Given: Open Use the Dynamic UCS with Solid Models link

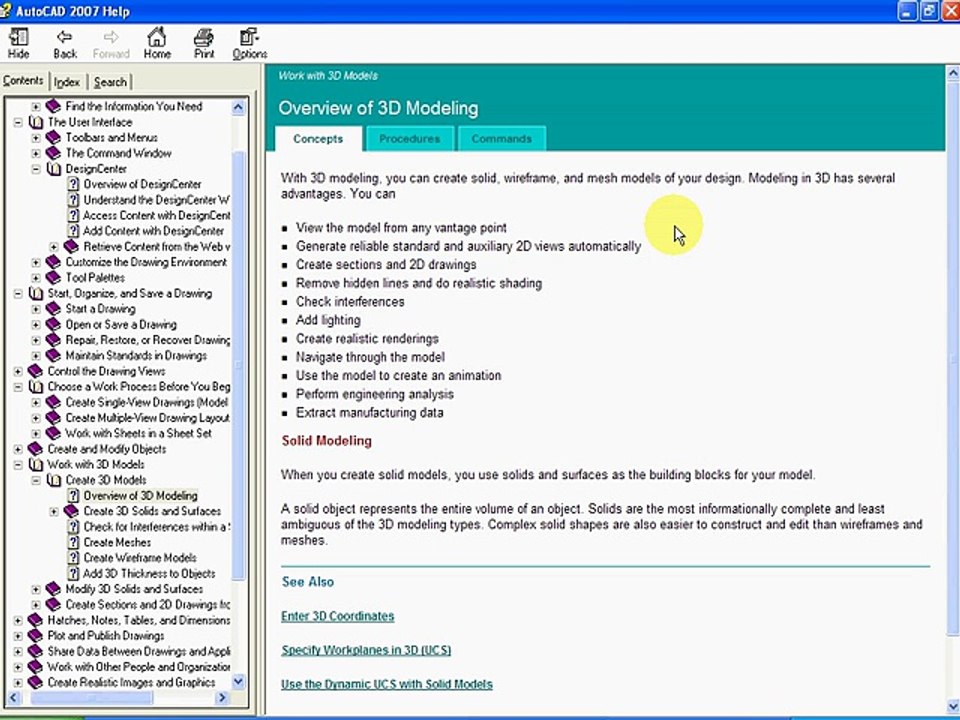Looking at the screenshot, I should click(386, 684).
